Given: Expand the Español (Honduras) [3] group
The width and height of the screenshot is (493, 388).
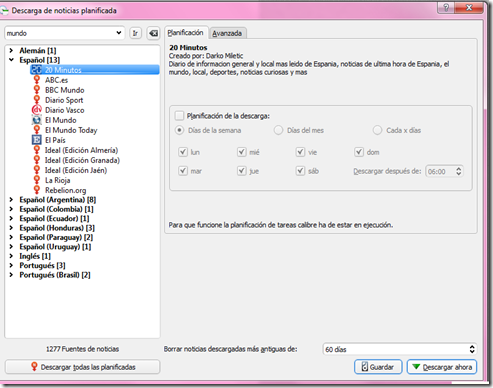Looking at the screenshot, I should pos(11,228).
